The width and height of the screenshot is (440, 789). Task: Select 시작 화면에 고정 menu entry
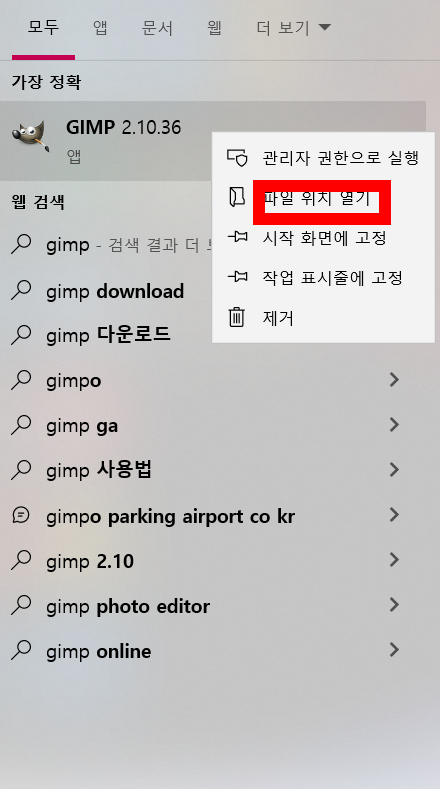tap(323, 237)
